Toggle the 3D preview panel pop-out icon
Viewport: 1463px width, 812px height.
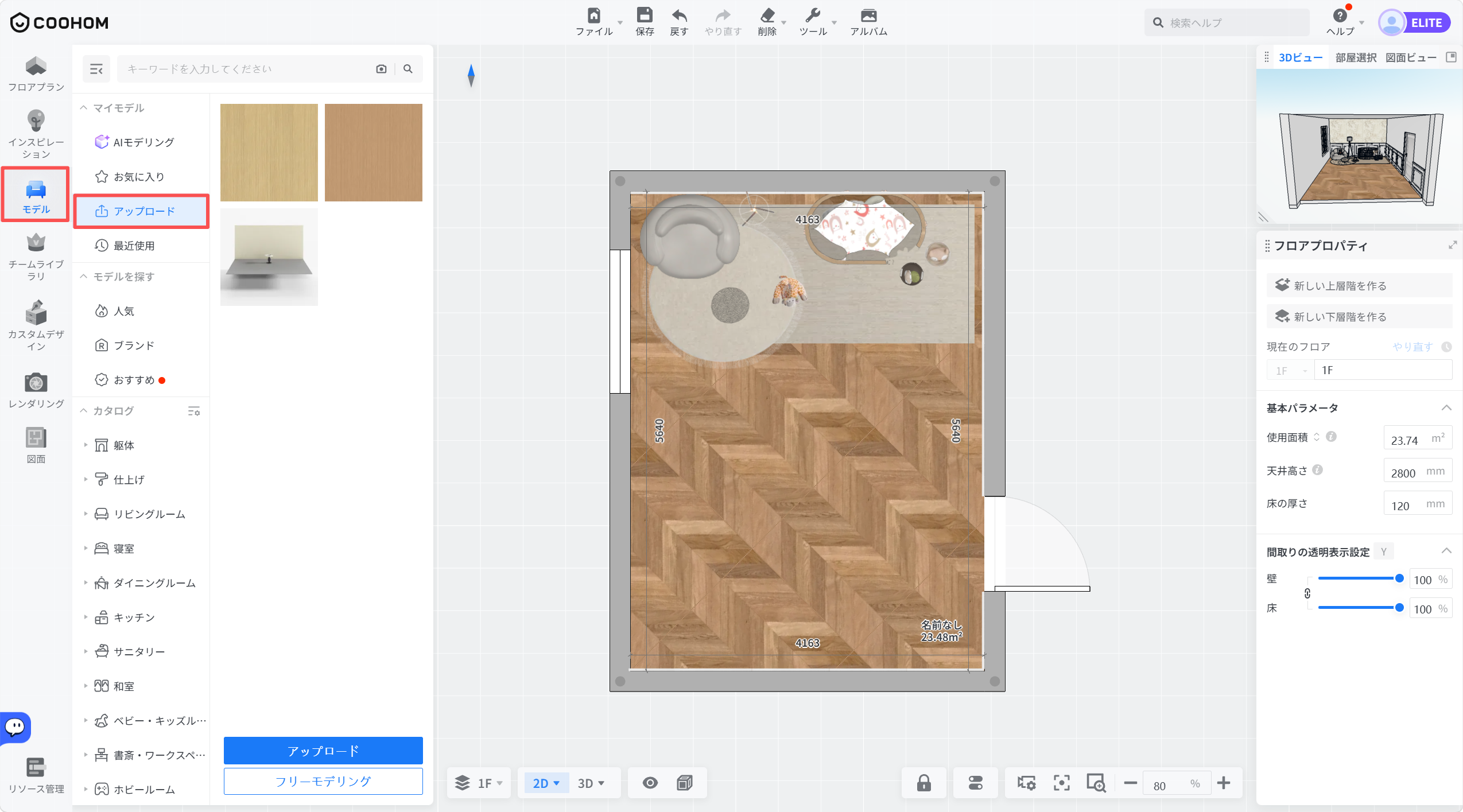[1451, 57]
